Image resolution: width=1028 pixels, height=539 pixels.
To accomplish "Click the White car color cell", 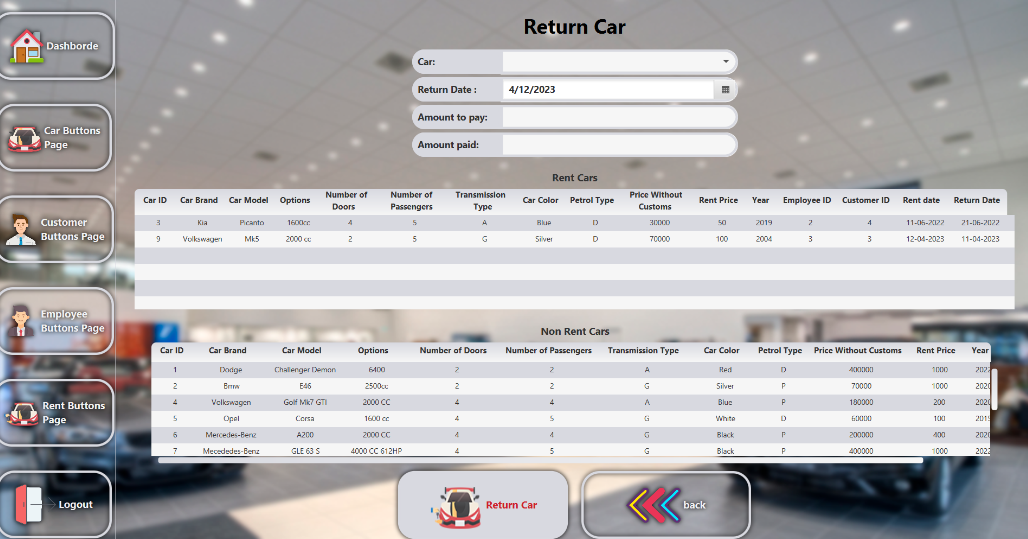I will [725, 418].
